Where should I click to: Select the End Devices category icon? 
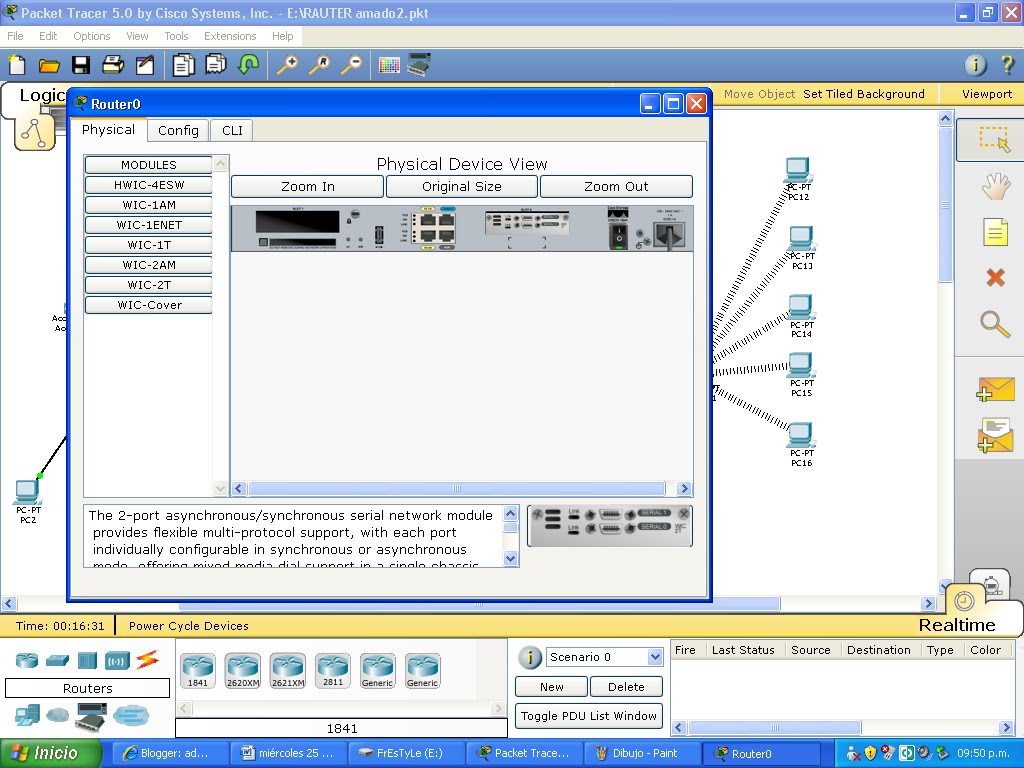coord(27,716)
